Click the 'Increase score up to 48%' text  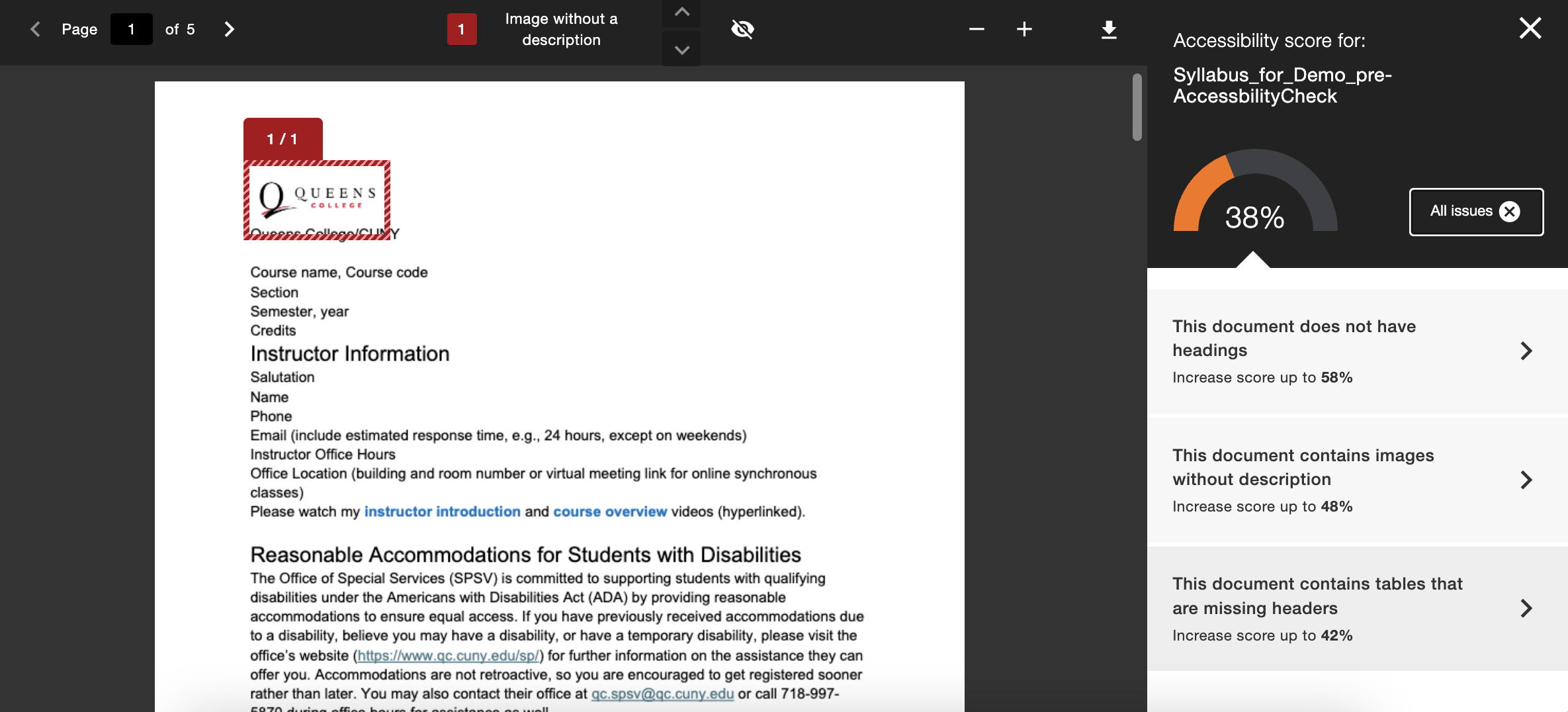pos(1262,507)
